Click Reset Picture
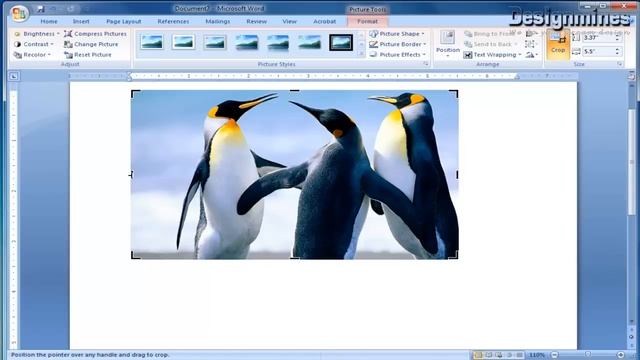The width and height of the screenshot is (640, 360). coord(88,54)
